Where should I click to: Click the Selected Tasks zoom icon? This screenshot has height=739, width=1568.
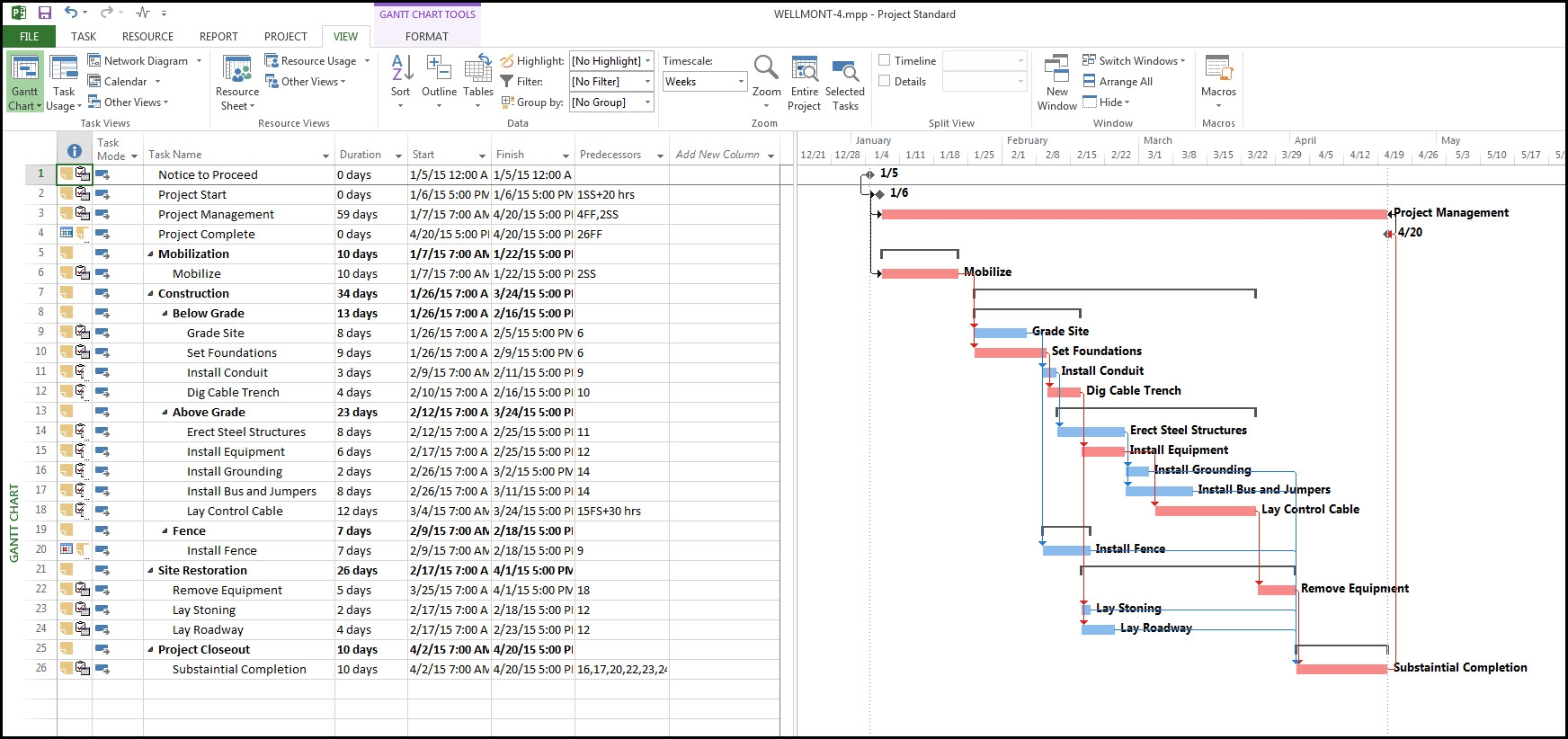pyautogui.click(x=845, y=72)
